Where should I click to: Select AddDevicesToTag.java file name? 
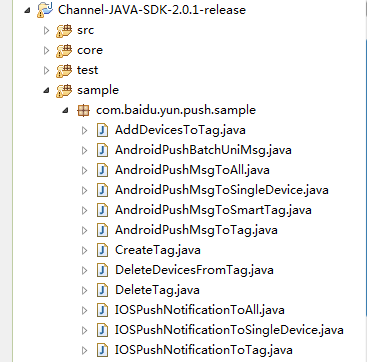tap(180, 130)
